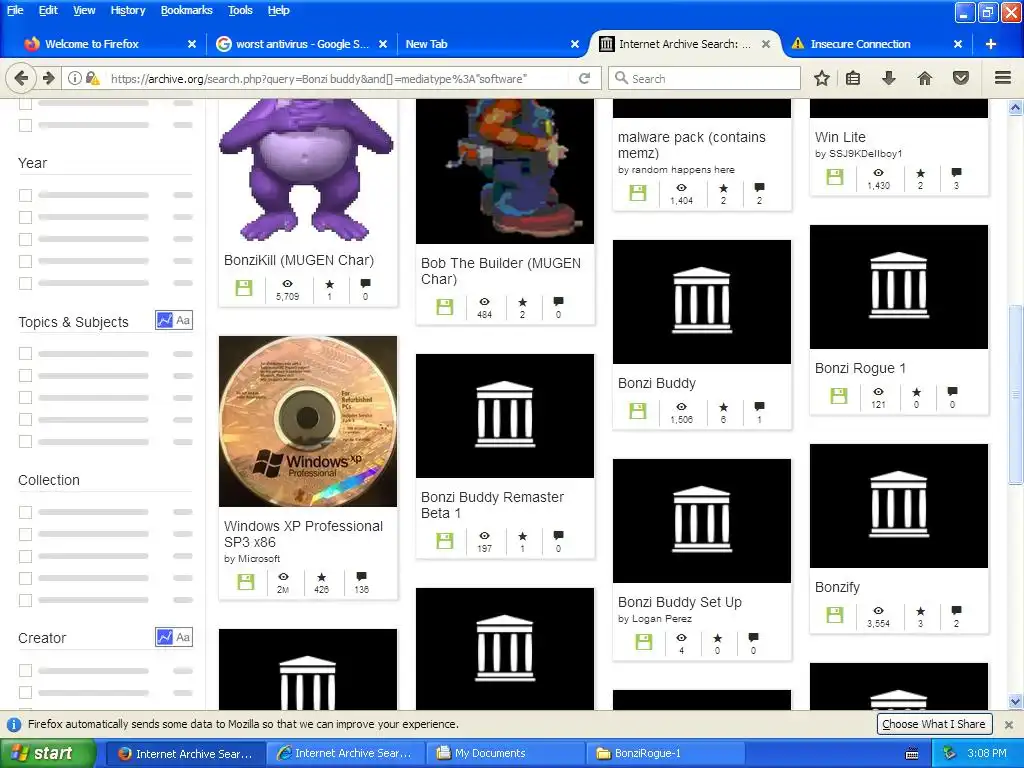Image resolution: width=1024 pixels, height=768 pixels.
Task: Click the BonziKill purple gorilla thumbnail
Action: click(x=308, y=170)
